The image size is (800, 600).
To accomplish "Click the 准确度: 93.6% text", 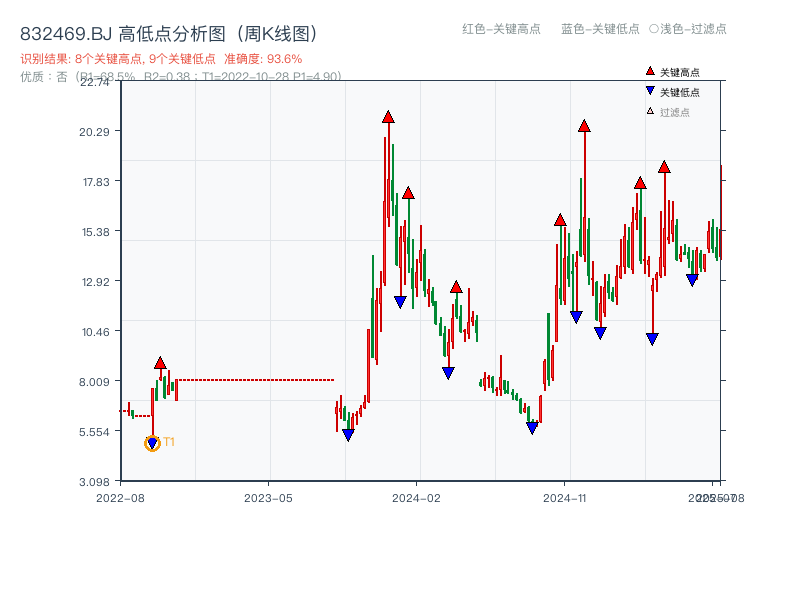I will [263, 59].
